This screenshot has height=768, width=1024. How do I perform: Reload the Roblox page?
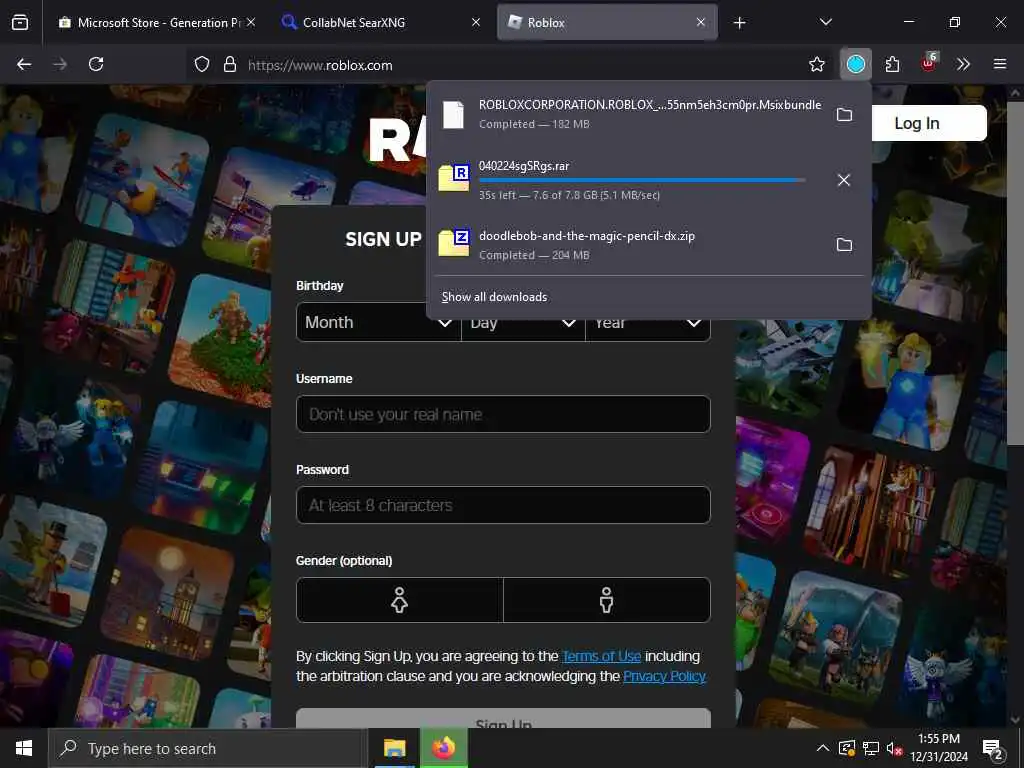96,64
